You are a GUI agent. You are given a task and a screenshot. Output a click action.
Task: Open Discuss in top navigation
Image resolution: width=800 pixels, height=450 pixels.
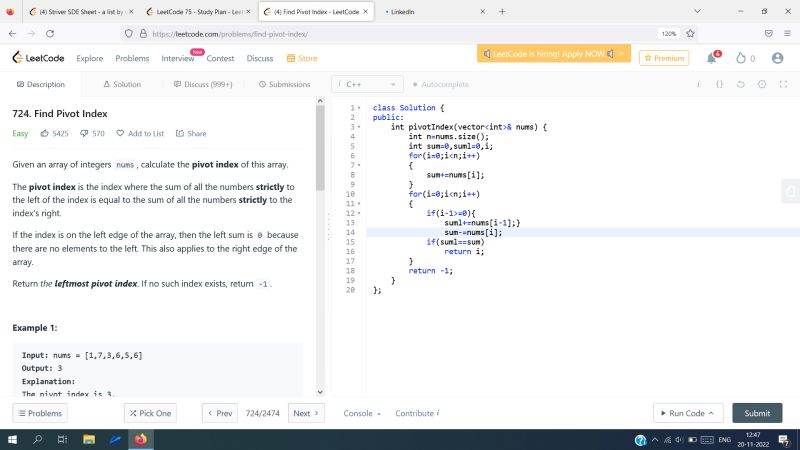(260, 58)
